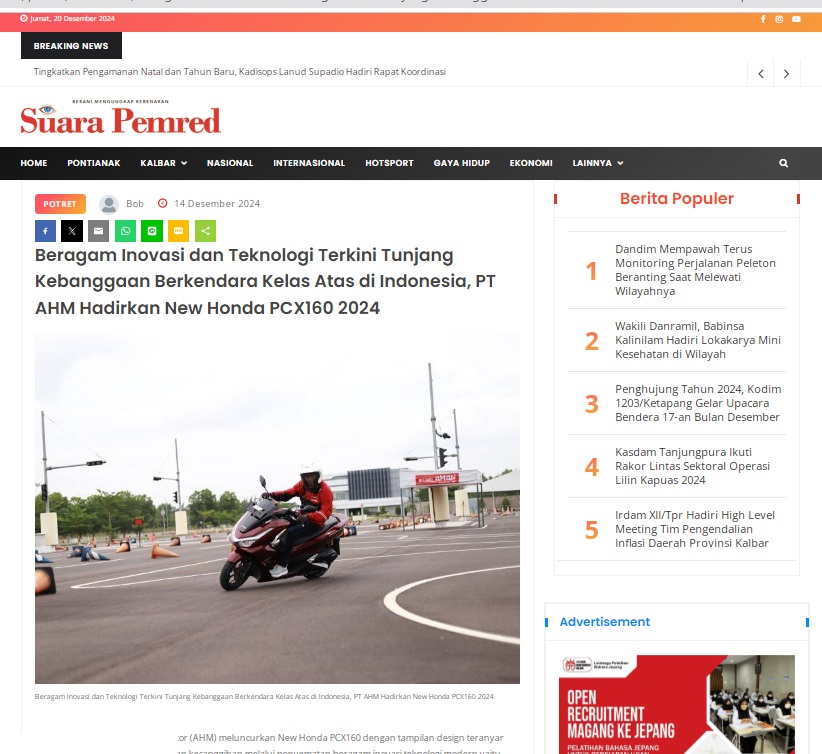Open the YouTube channel from the top bar
This screenshot has width=822, height=754.
pos(796,19)
